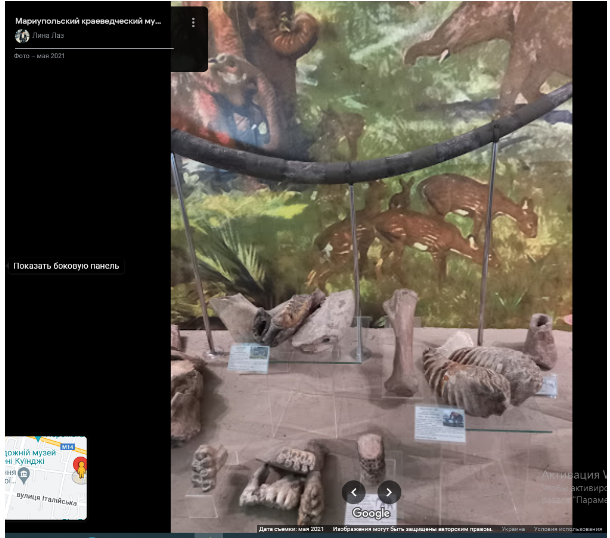Screen dimensions: 610x538
Task: Click the Google logo watermark
Action: (370, 513)
